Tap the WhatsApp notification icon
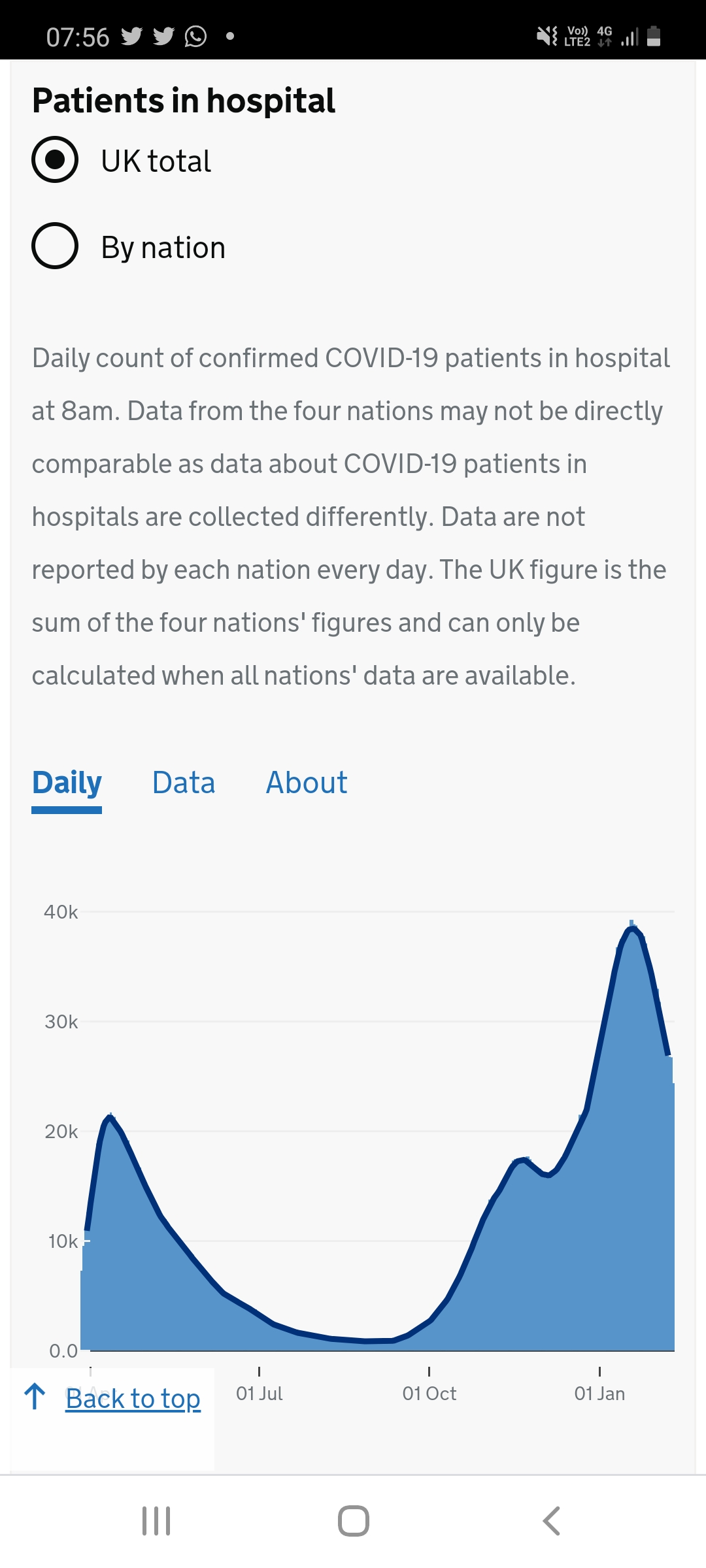 [195, 37]
